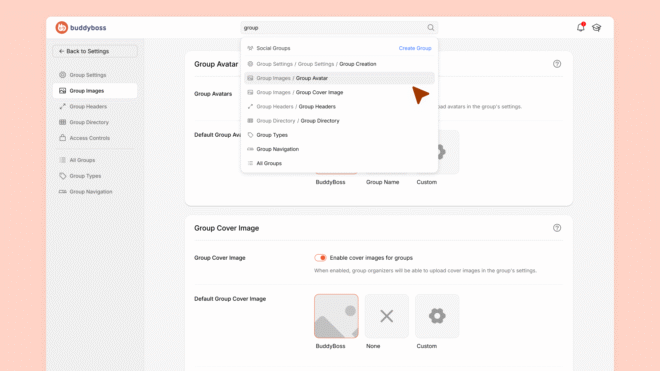The height and width of the screenshot is (371, 660).
Task: Open the notifications bell
Action: pyautogui.click(x=581, y=27)
